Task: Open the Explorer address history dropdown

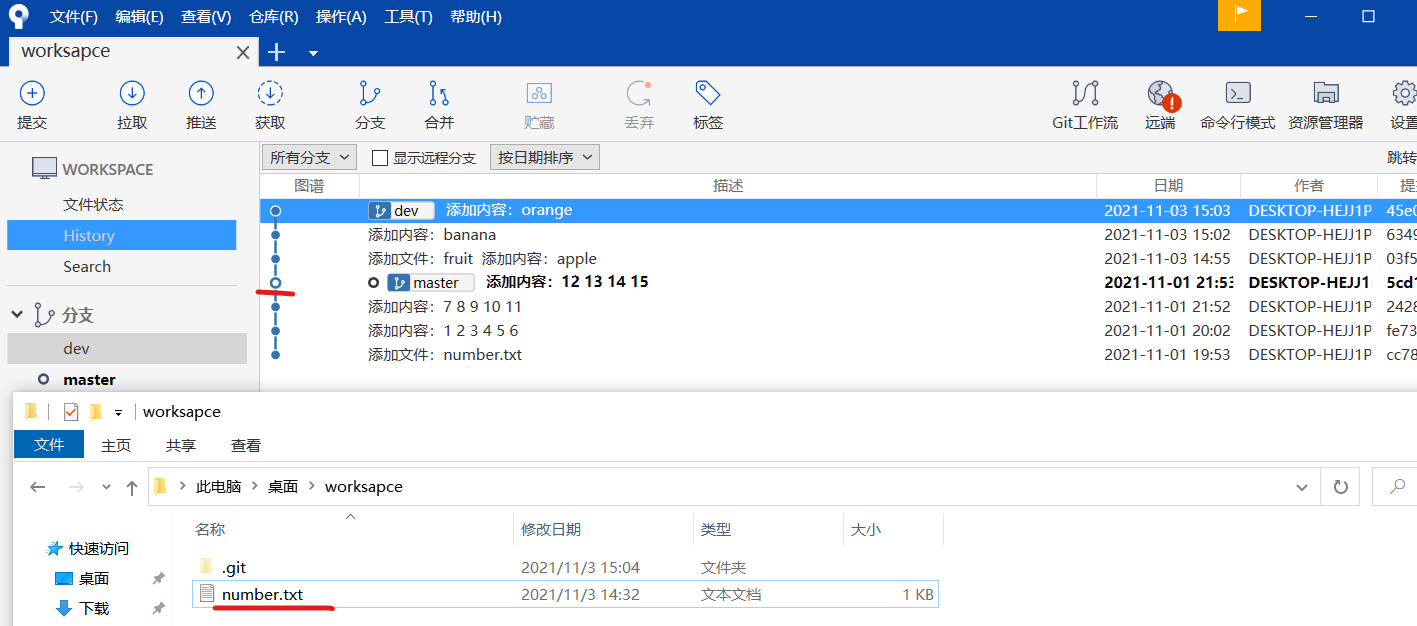Action: click(1302, 487)
